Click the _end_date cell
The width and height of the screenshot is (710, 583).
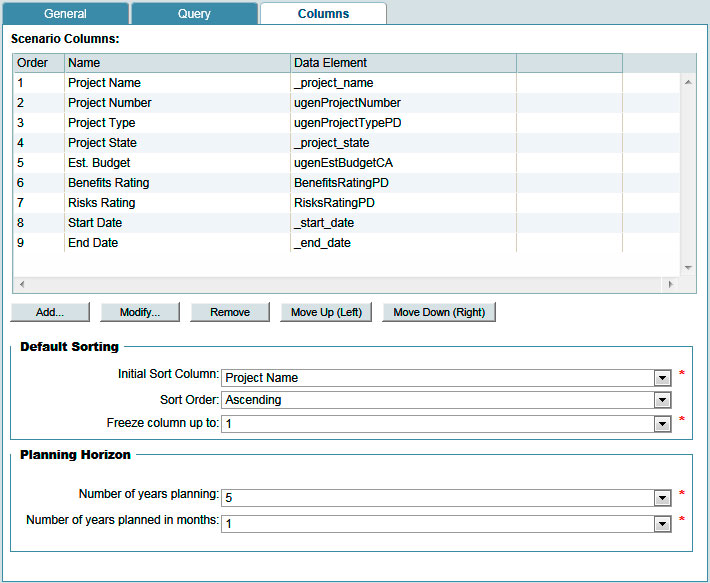click(x=403, y=243)
